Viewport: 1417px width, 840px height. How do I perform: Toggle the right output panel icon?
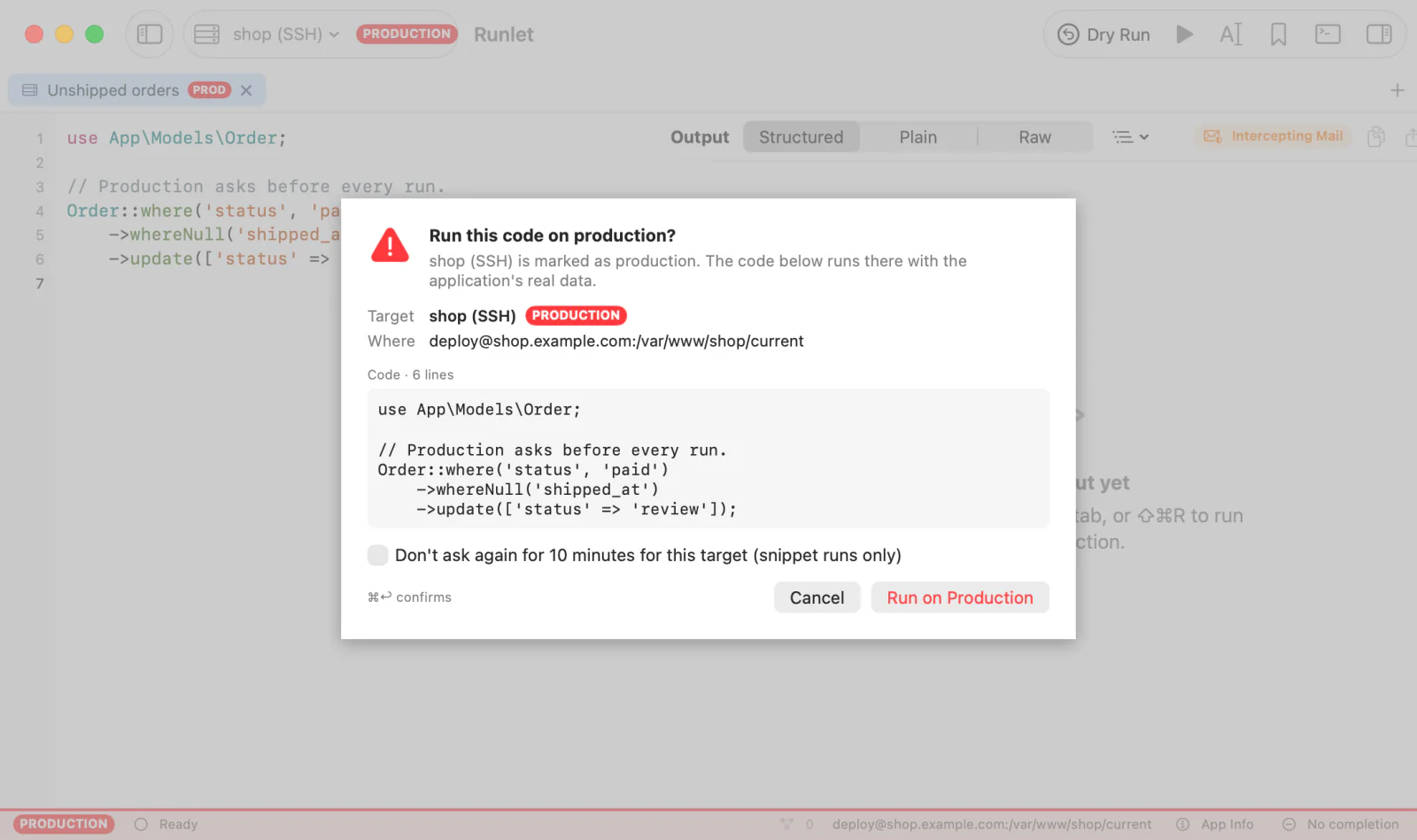point(1379,35)
